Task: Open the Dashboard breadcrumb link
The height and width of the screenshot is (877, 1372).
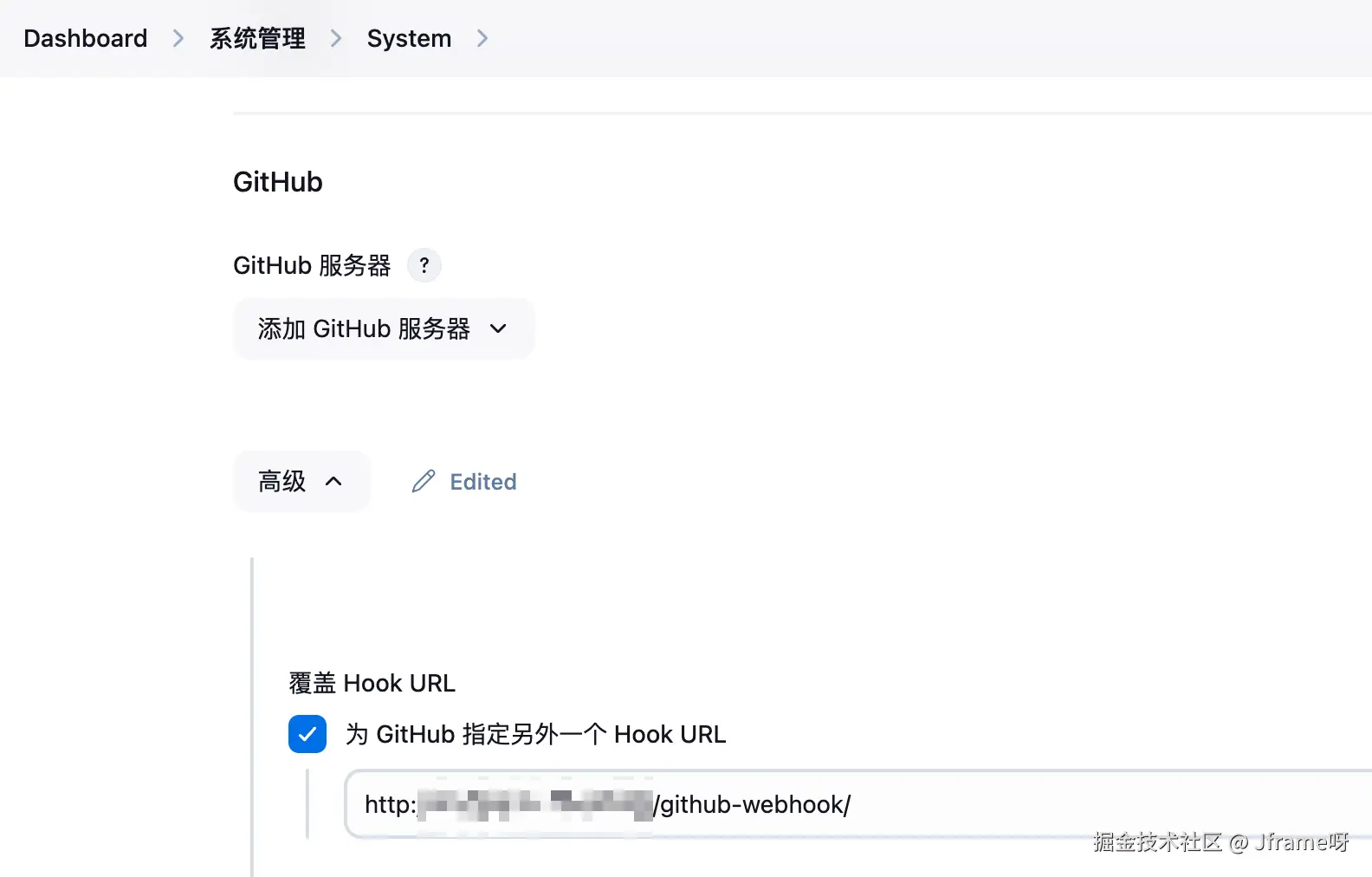Action: point(85,38)
